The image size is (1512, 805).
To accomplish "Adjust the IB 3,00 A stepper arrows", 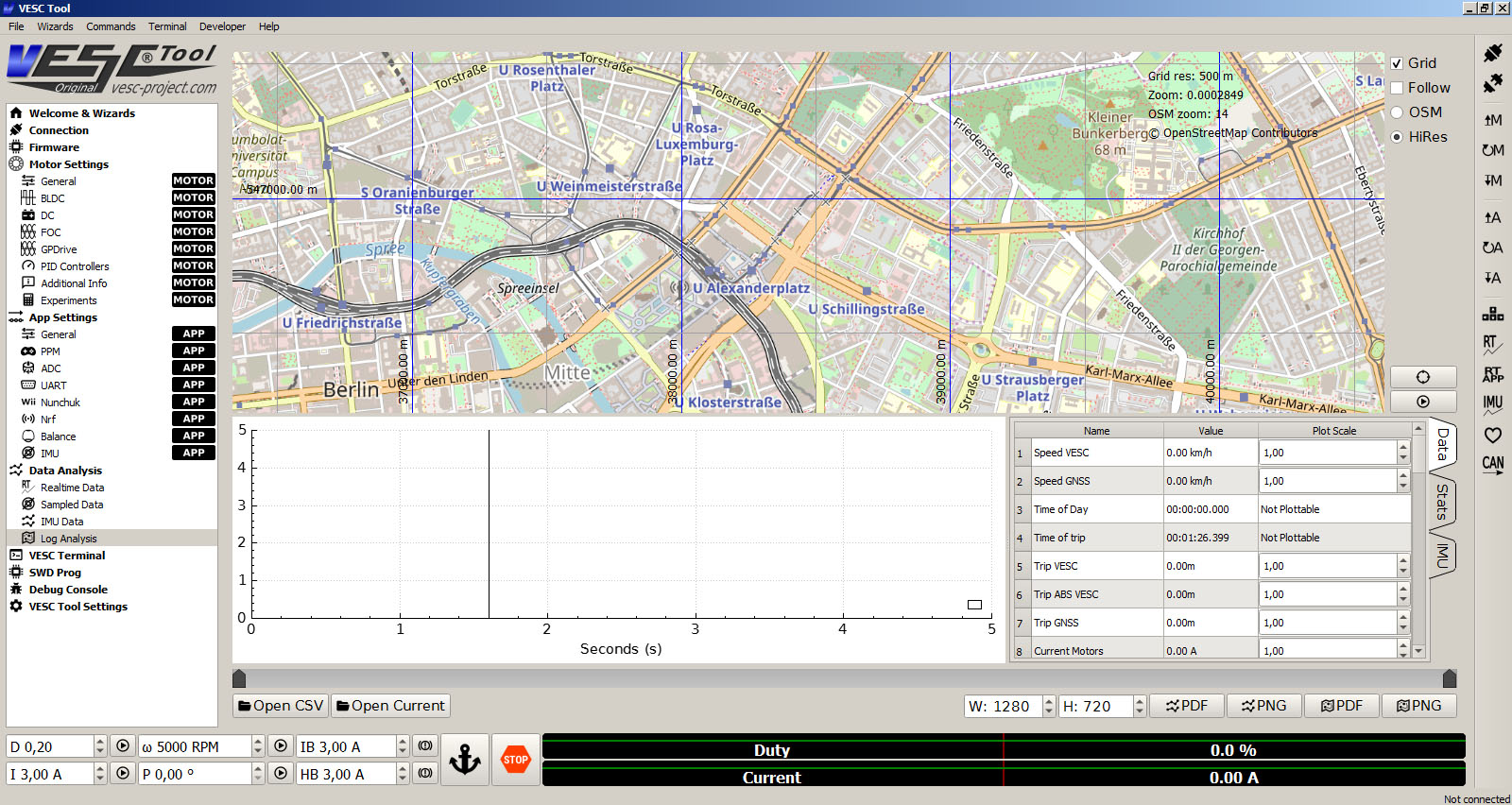I will click(x=403, y=745).
